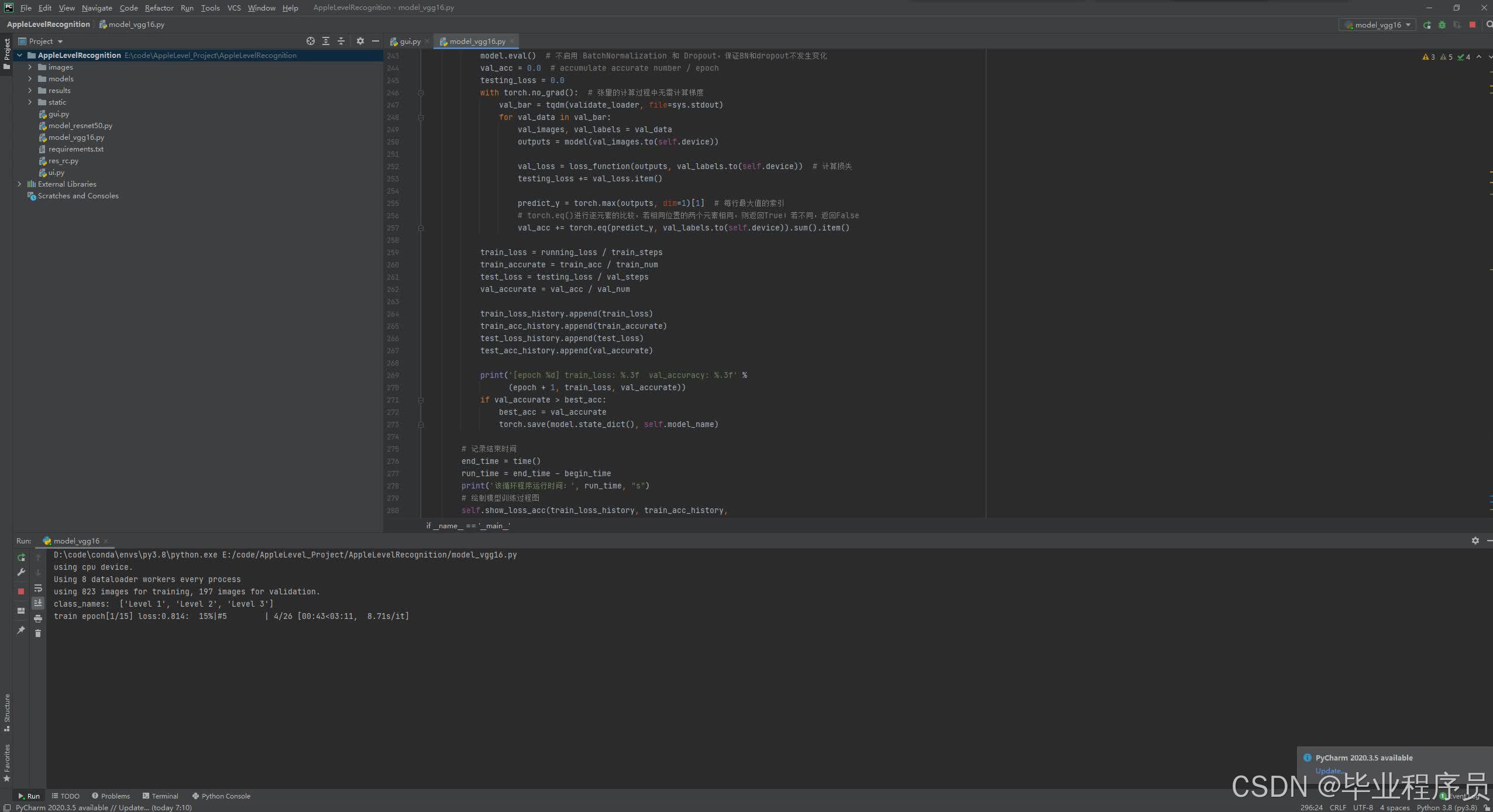This screenshot has width=1493, height=812.
Task: Click the debug bug icon in the top toolbar
Action: 1442,25
